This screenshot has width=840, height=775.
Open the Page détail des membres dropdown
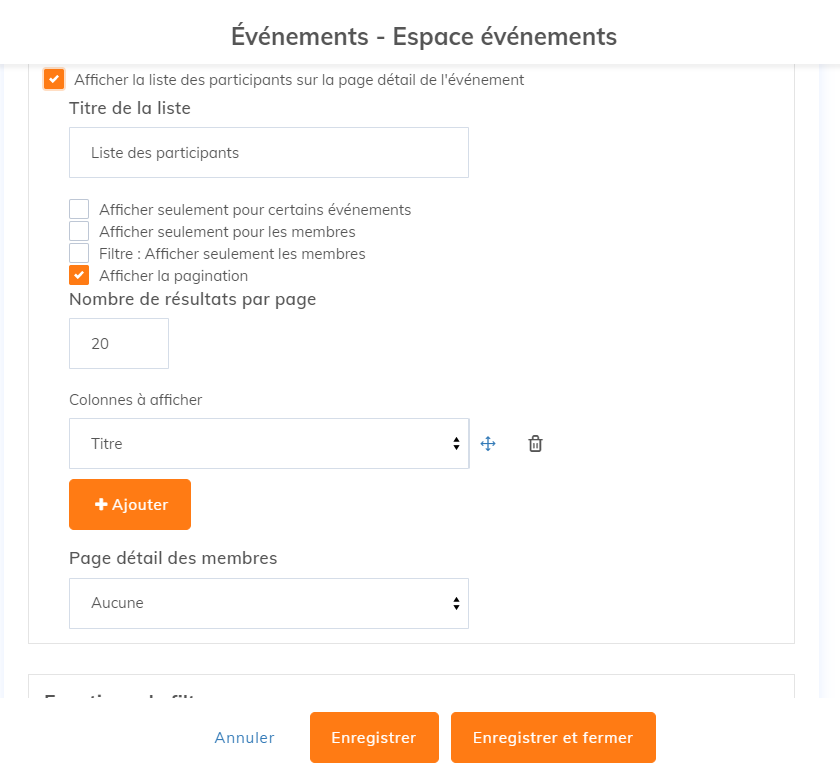coord(269,603)
